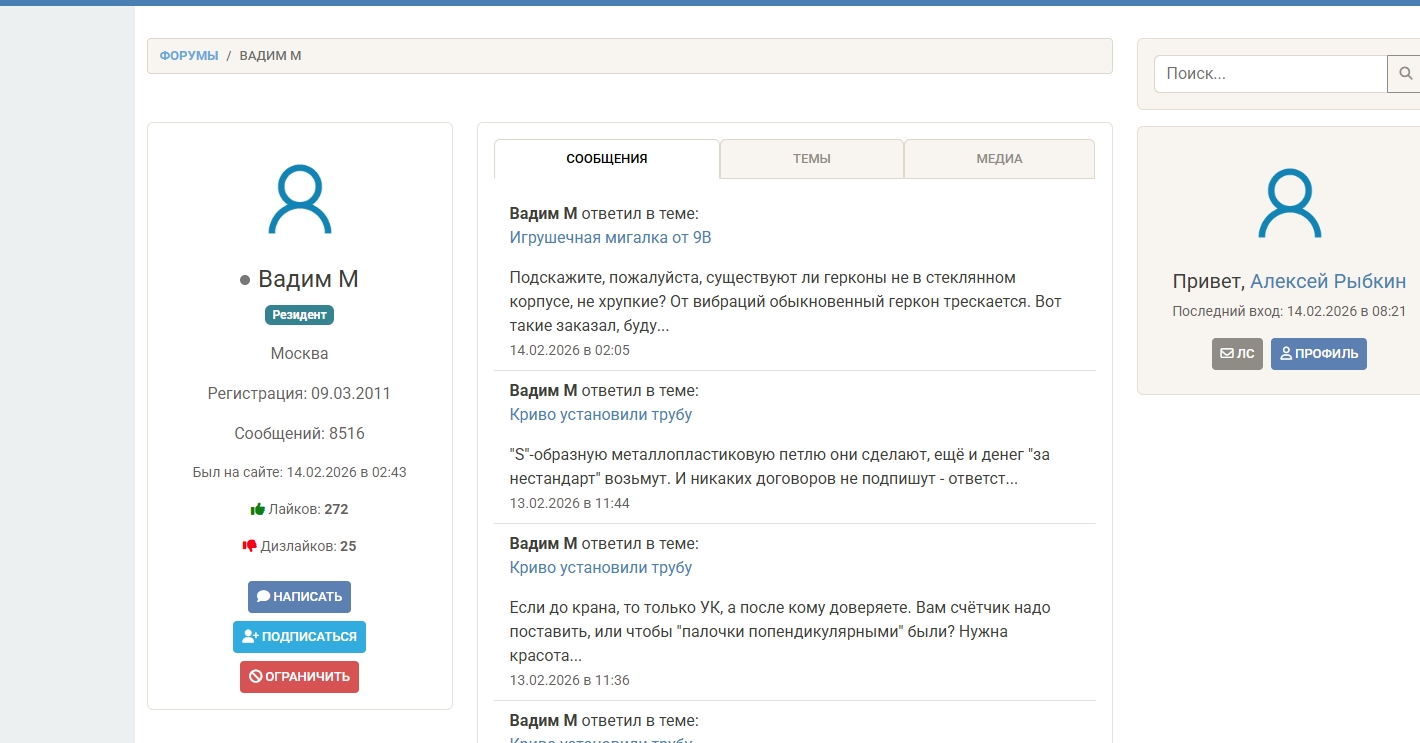Screen dimensions: 1420x743
Task: Click Вадим М's profile avatar icon
Action: (299, 200)
